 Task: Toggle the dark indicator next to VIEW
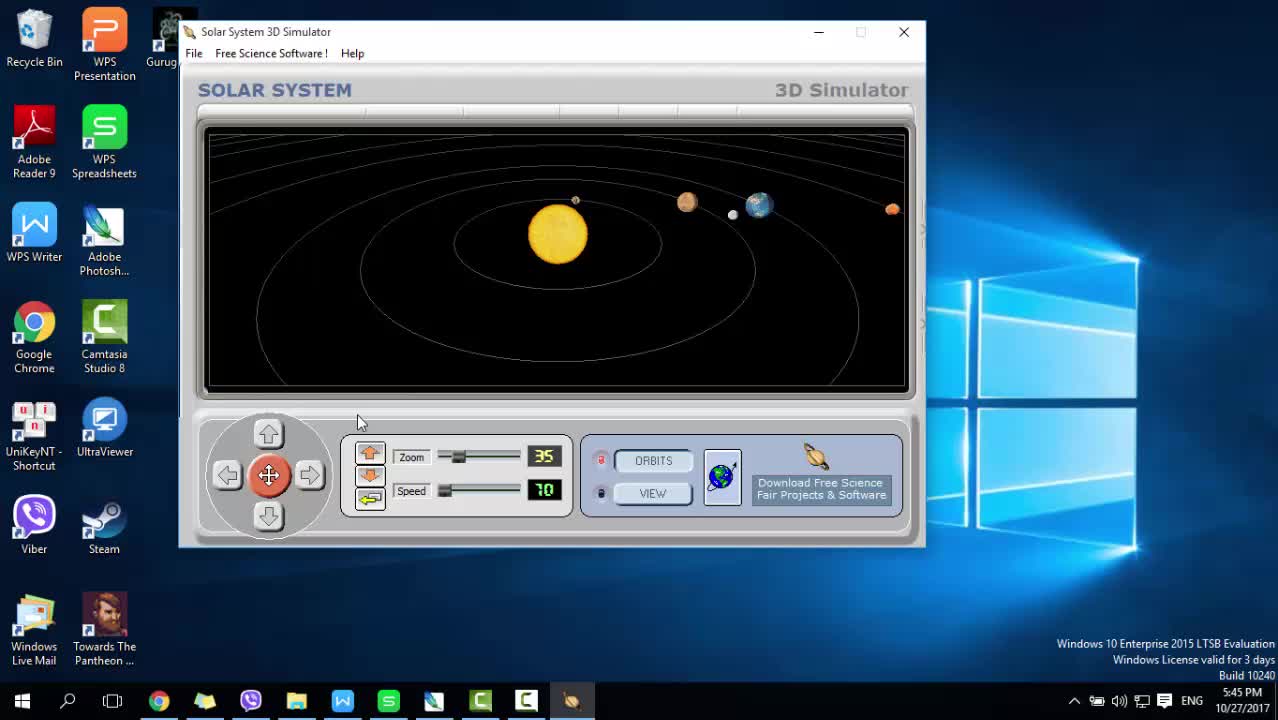tap(601, 493)
